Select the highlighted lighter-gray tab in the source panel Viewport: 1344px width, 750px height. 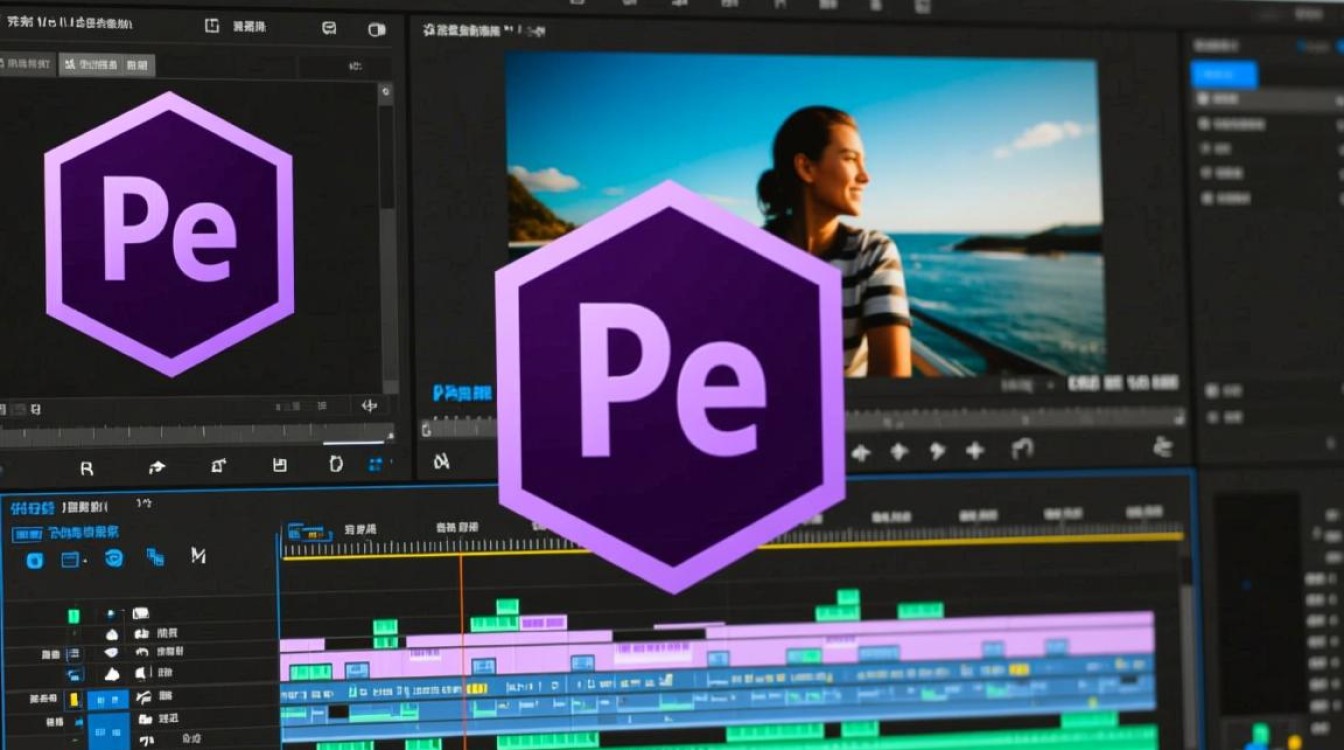106,66
